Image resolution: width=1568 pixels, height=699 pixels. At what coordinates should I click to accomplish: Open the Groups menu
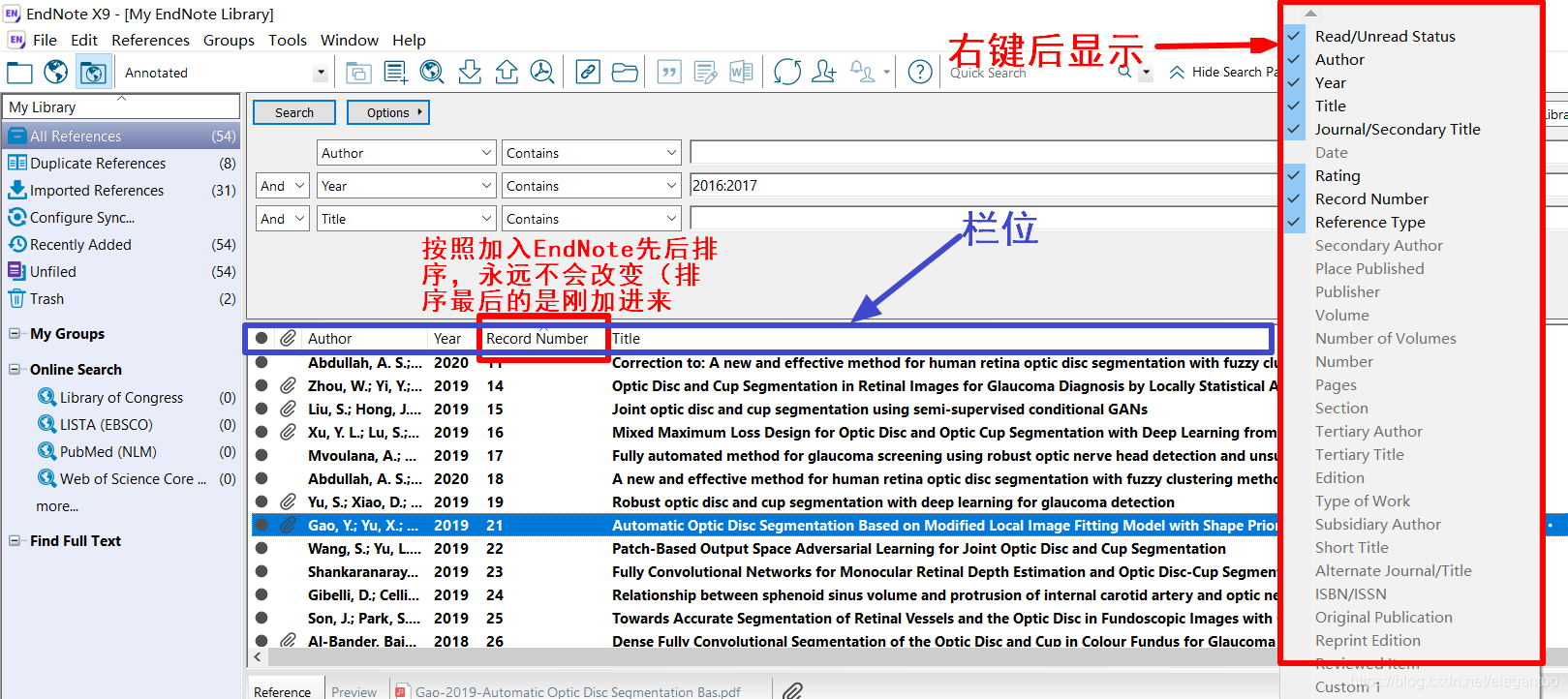coord(229,41)
